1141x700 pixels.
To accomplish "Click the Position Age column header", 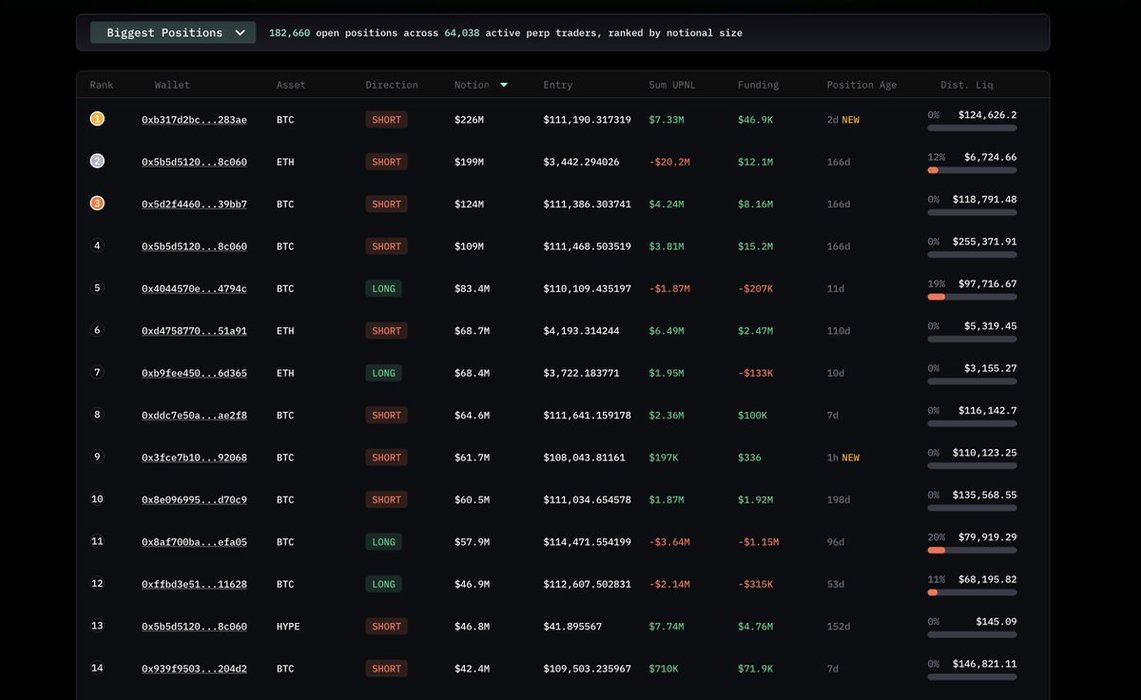I will 861,85.
